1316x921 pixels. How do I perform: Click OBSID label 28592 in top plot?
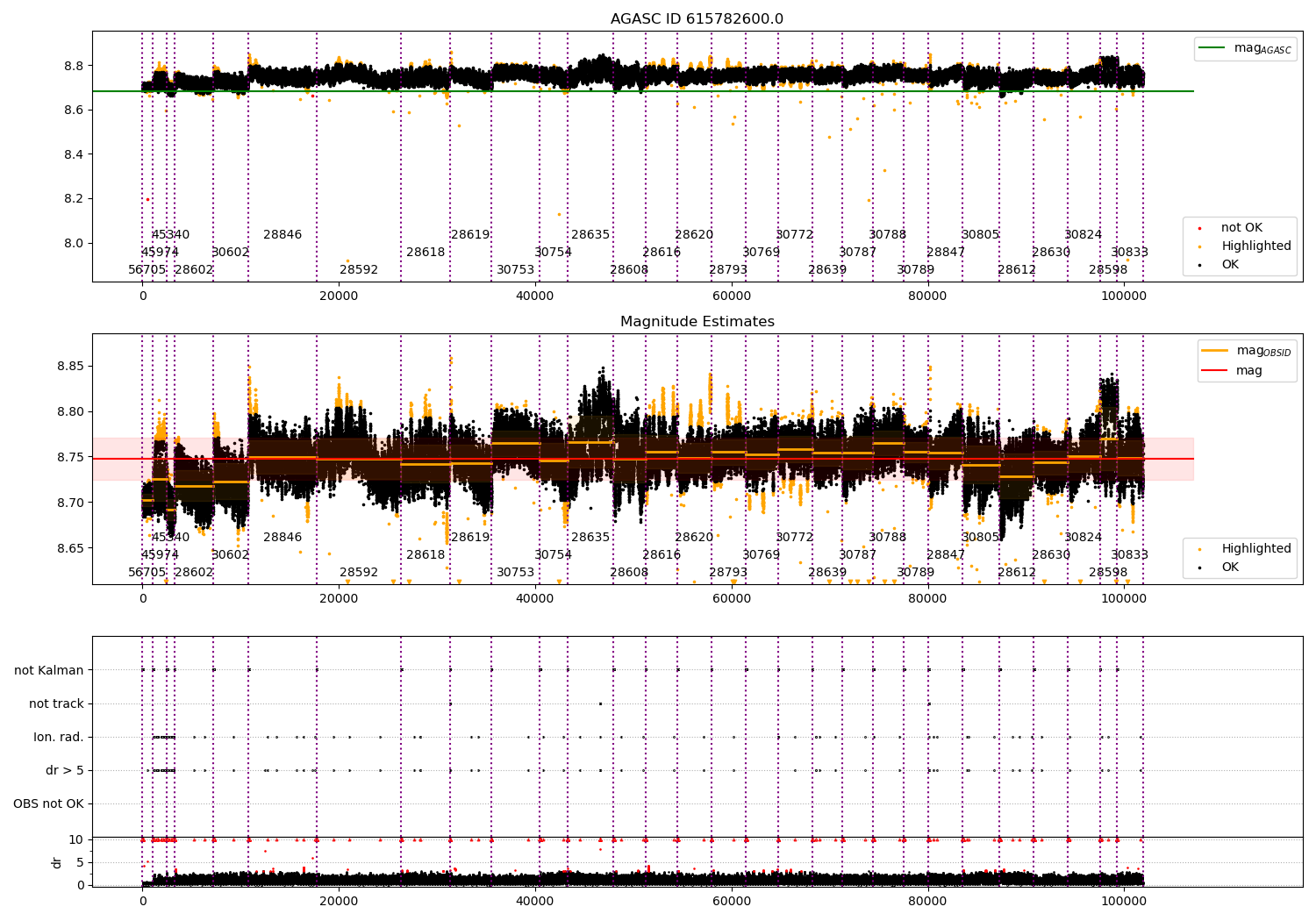359,270
